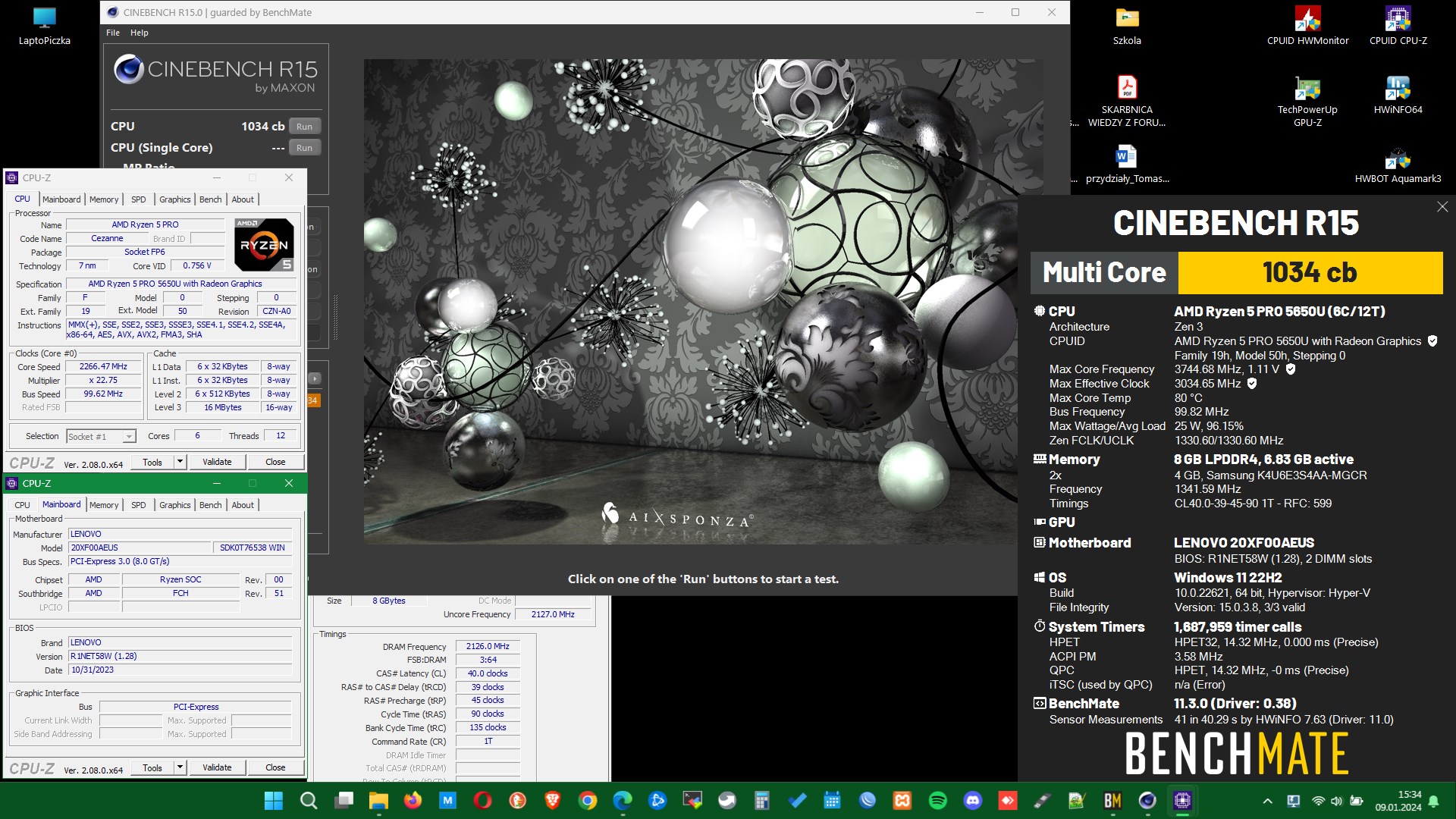Click Tools button in lower CPU-Z window
The width and height of the screenshot is (1456, 819).
(152, 767)
